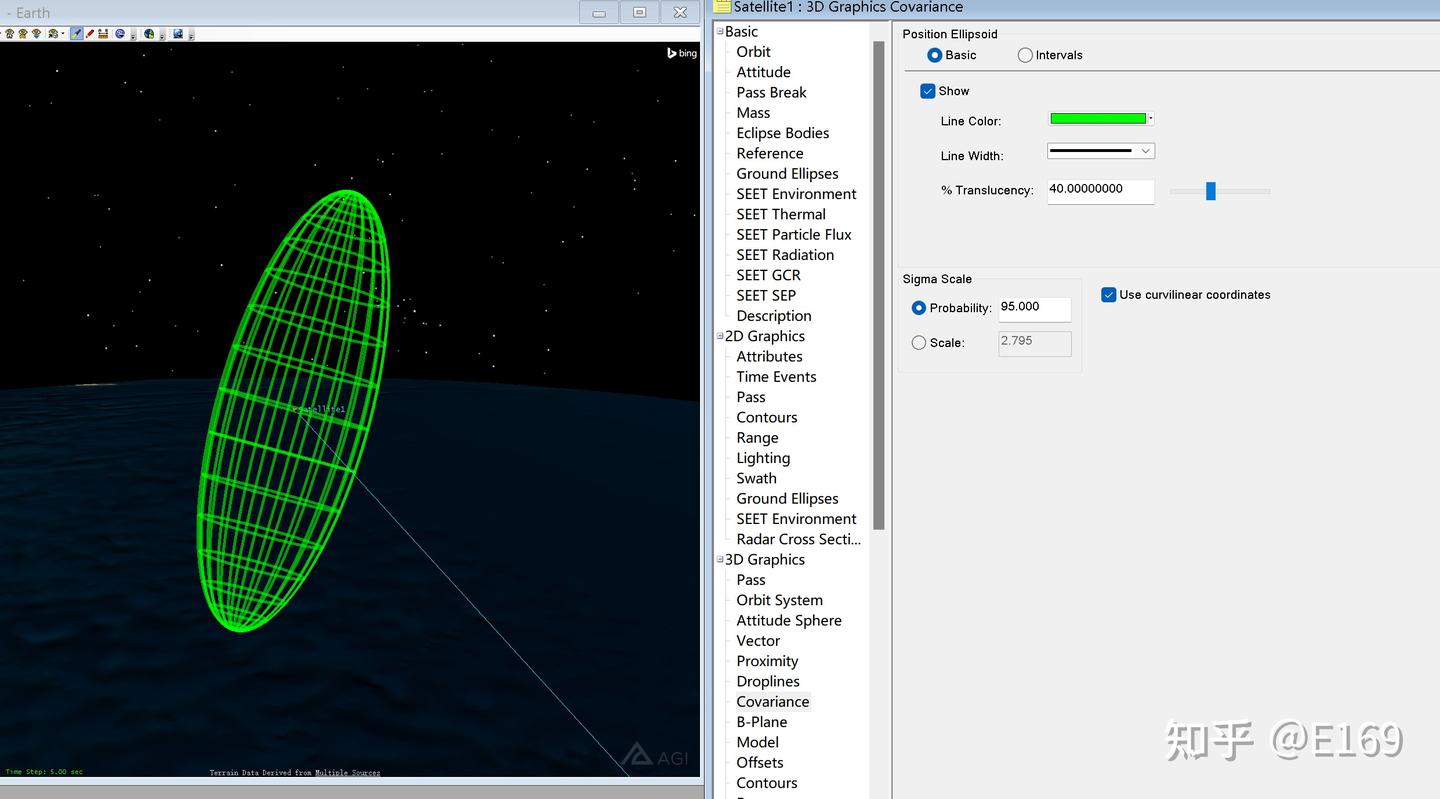Click the red pencil annotation toolbar icon
Viewport: 1440px width, 799px height.
pos(90,33)
